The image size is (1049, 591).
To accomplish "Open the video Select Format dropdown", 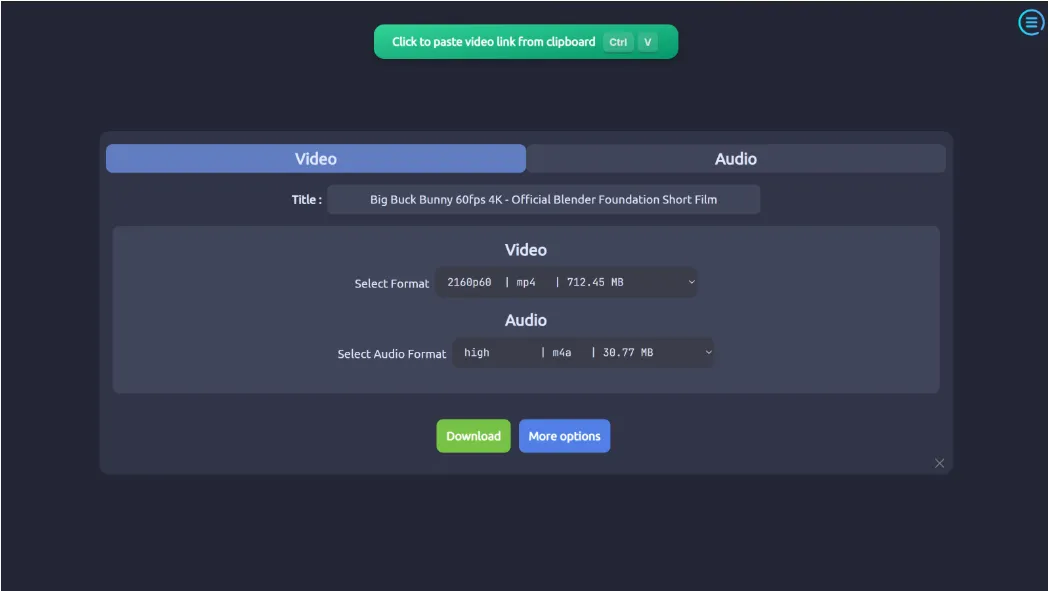I will coord(567,282).
